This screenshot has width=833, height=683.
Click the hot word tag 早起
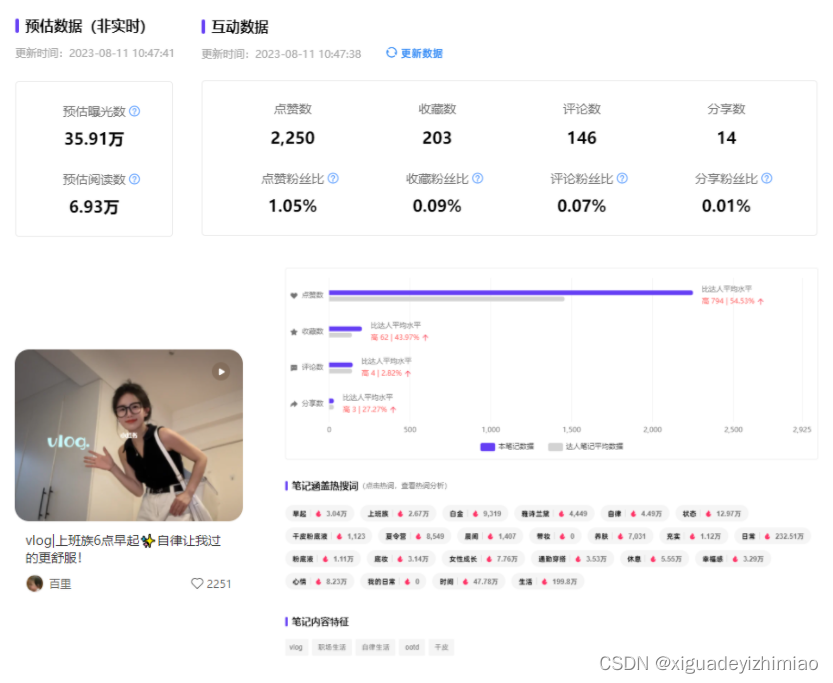(319, 514)
